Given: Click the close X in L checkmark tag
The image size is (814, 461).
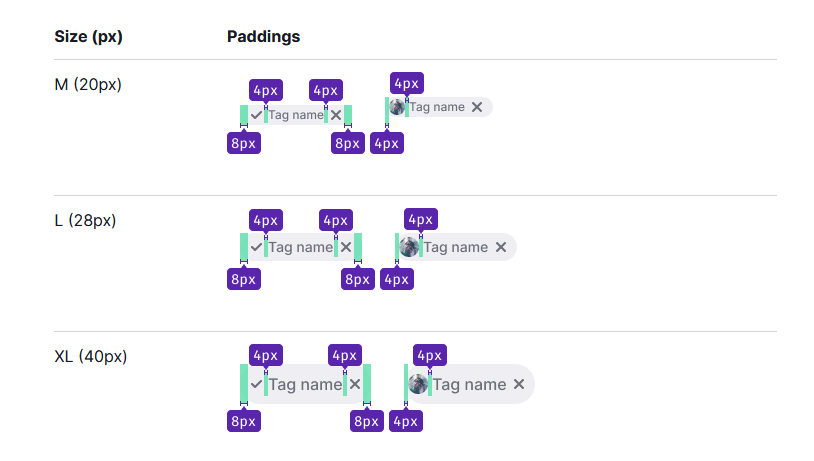Looking at the screenshot, I should click(346, 247).
